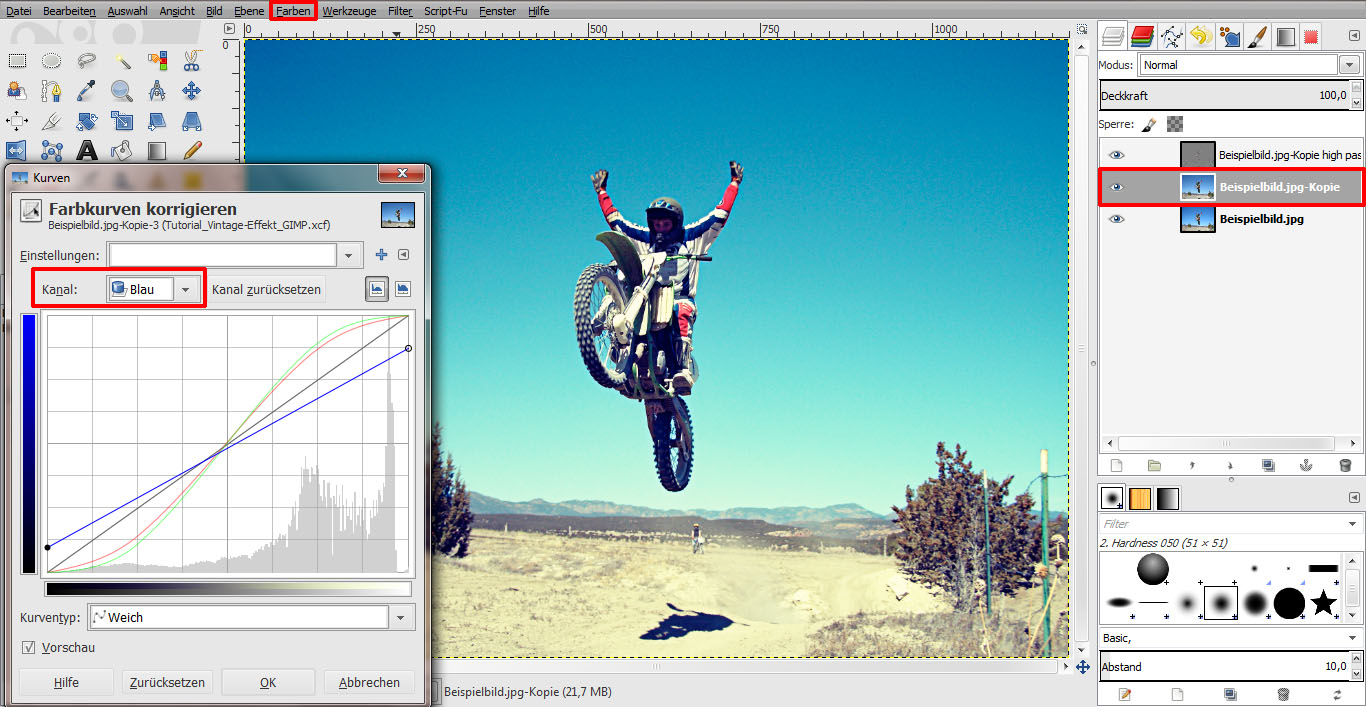Pick the Color Picker eyedropper tool
This screenshot has width=1366, height=707.
[85, 91]
